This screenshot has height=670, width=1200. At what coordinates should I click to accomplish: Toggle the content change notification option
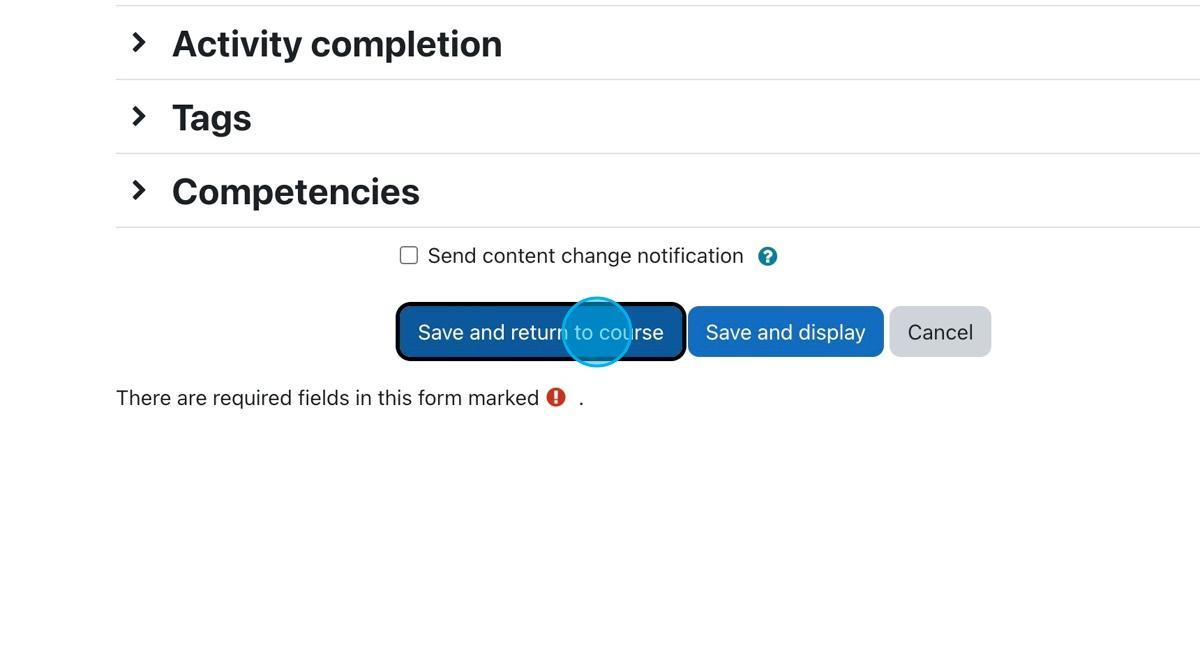408,255
